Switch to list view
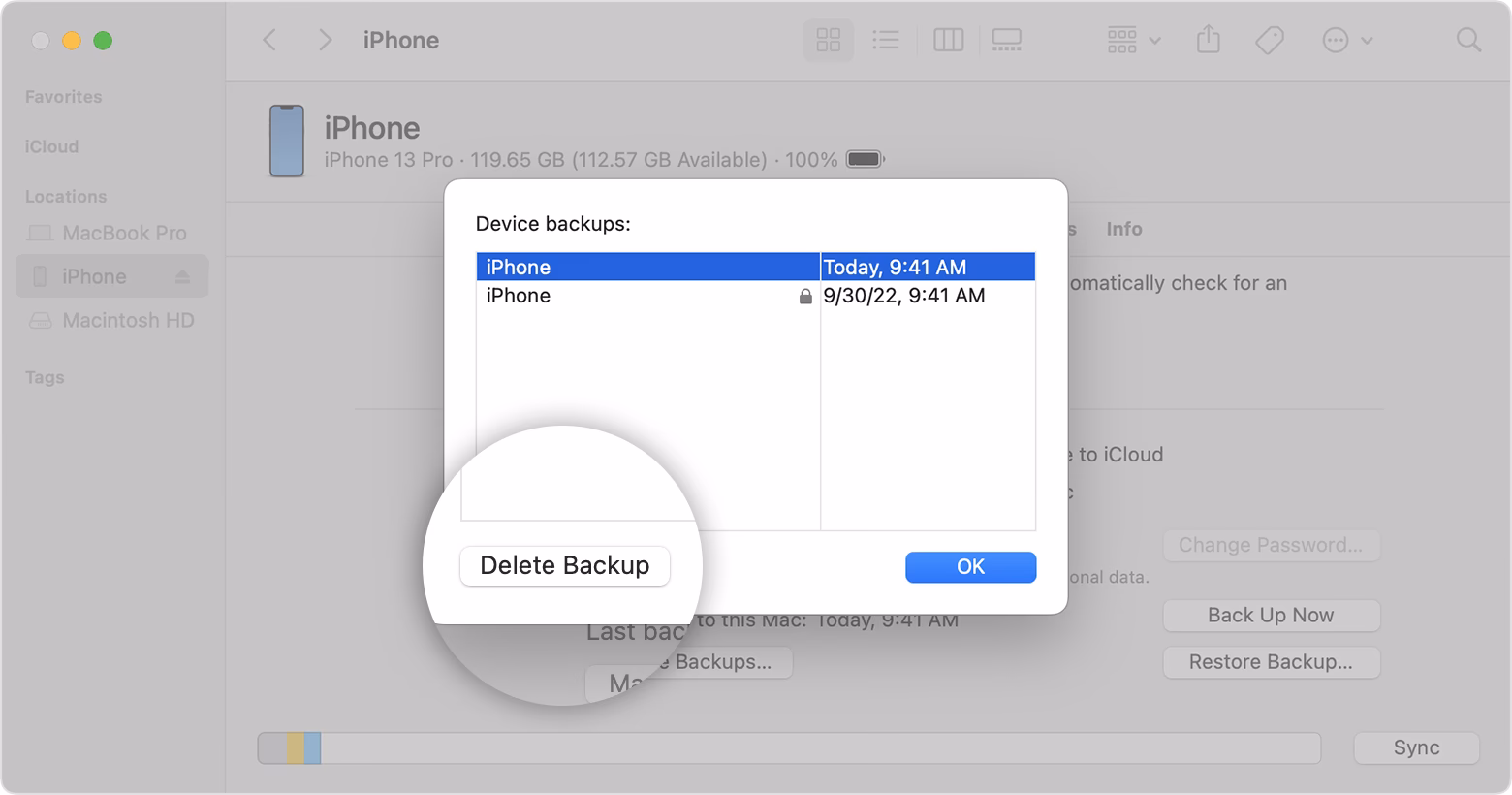This screenshot has height=795, width=1512. click(x=886, y=40)
